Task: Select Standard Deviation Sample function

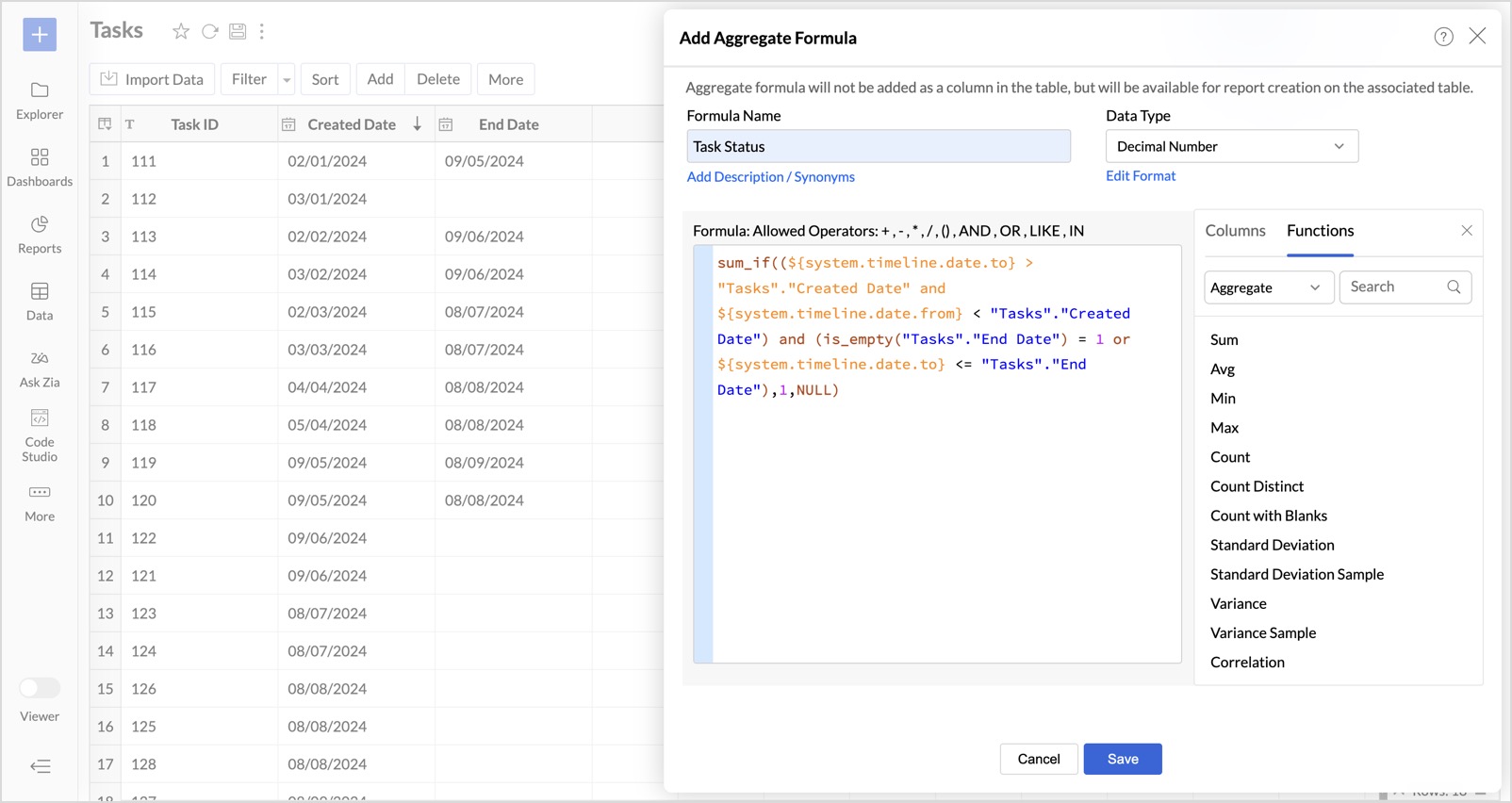Action: [1297, 574]
